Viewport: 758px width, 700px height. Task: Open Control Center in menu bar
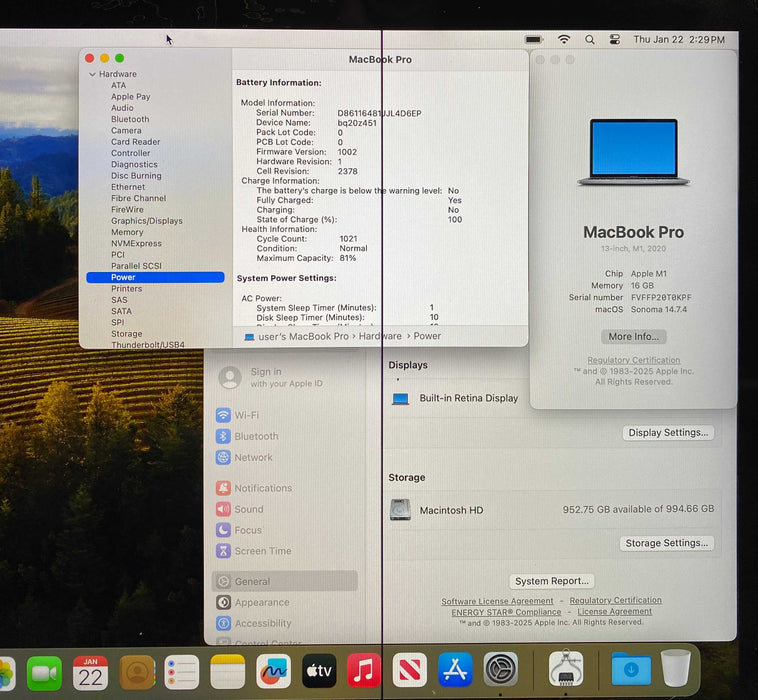pos(614,39)
